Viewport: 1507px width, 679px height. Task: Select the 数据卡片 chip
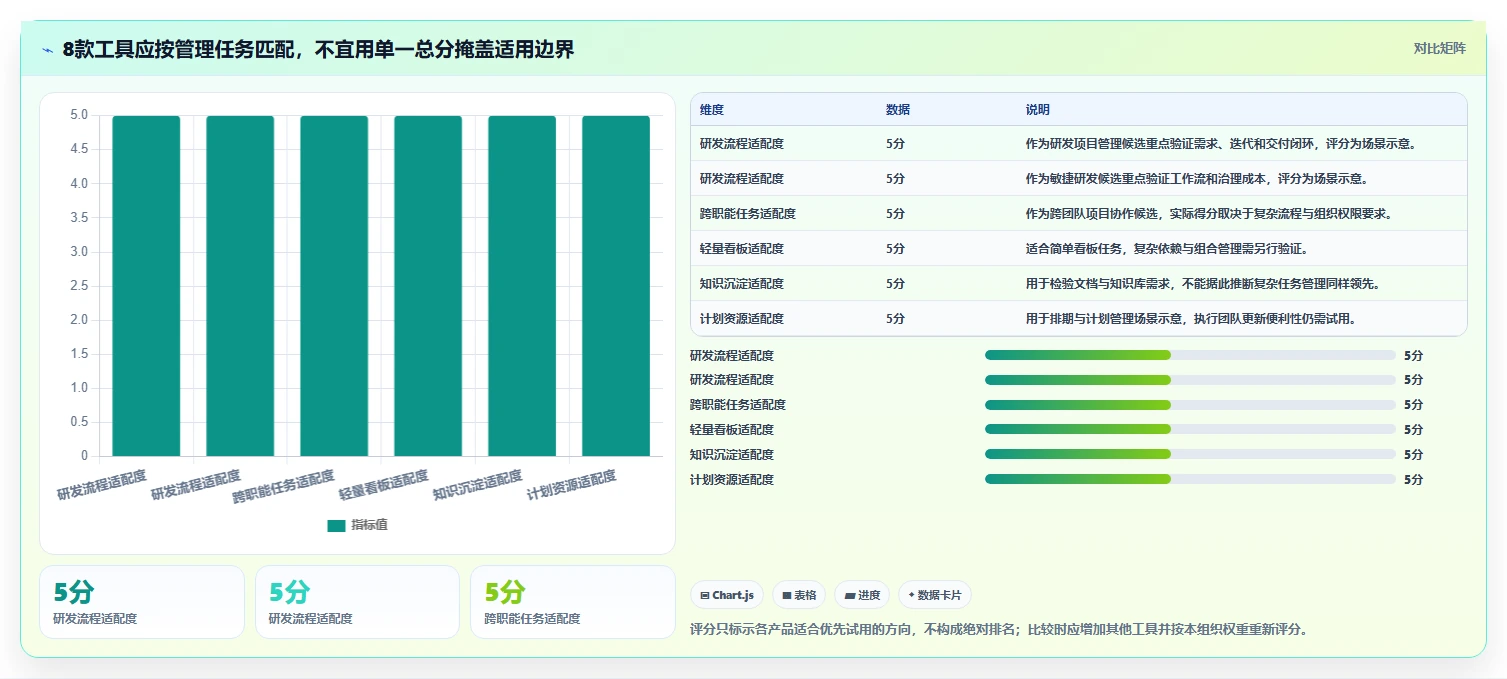pos(935,595)
